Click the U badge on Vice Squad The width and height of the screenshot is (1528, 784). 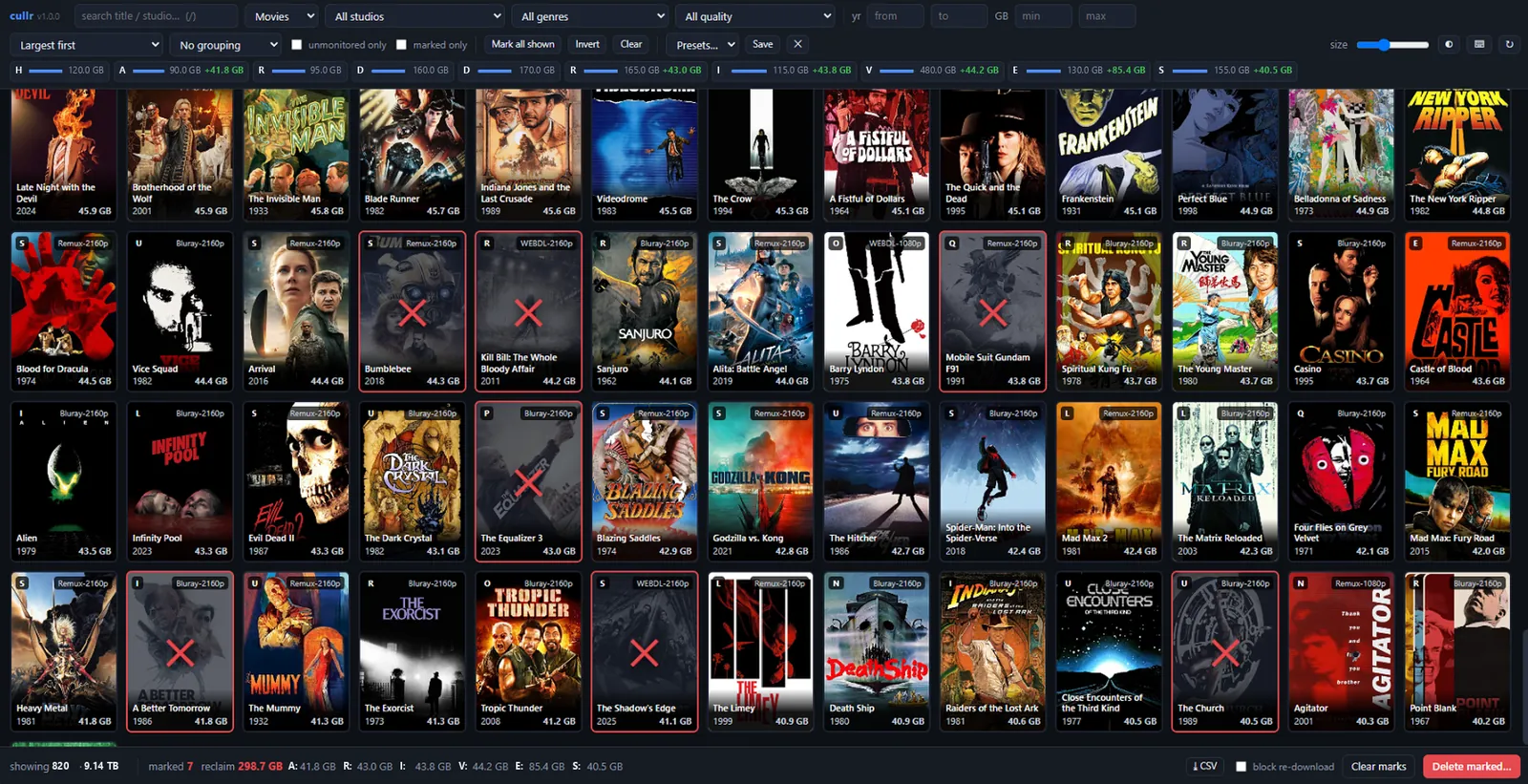click(x=138, y=244)
